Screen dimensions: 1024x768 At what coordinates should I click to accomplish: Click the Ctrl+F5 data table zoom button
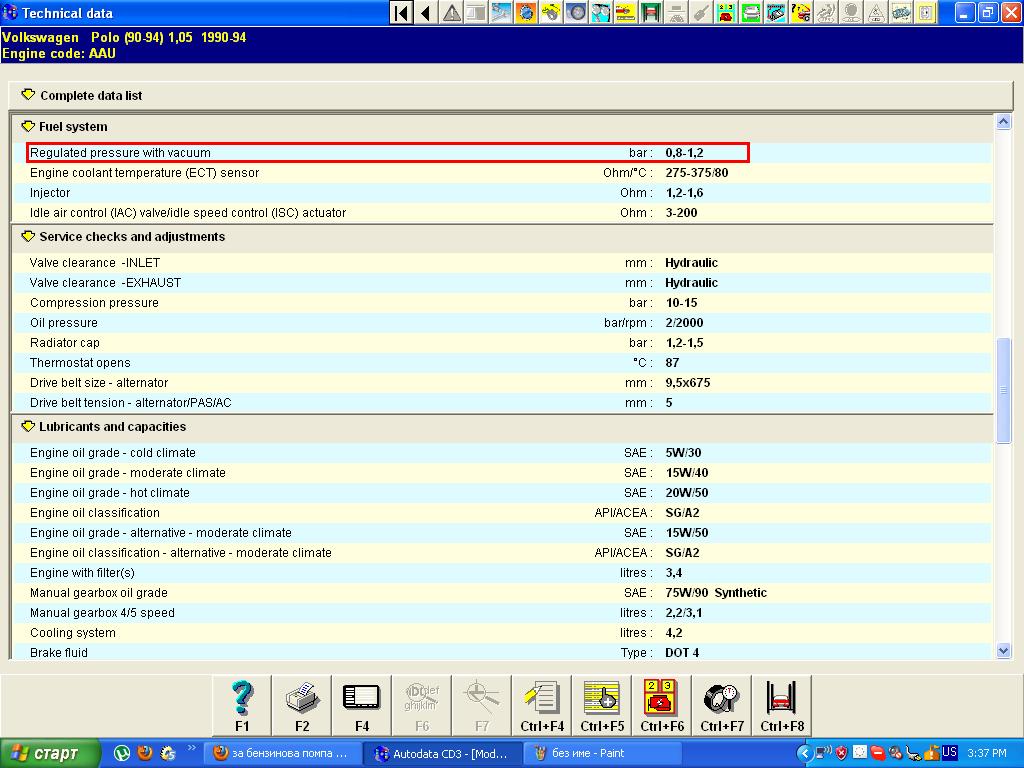(602, 705)
